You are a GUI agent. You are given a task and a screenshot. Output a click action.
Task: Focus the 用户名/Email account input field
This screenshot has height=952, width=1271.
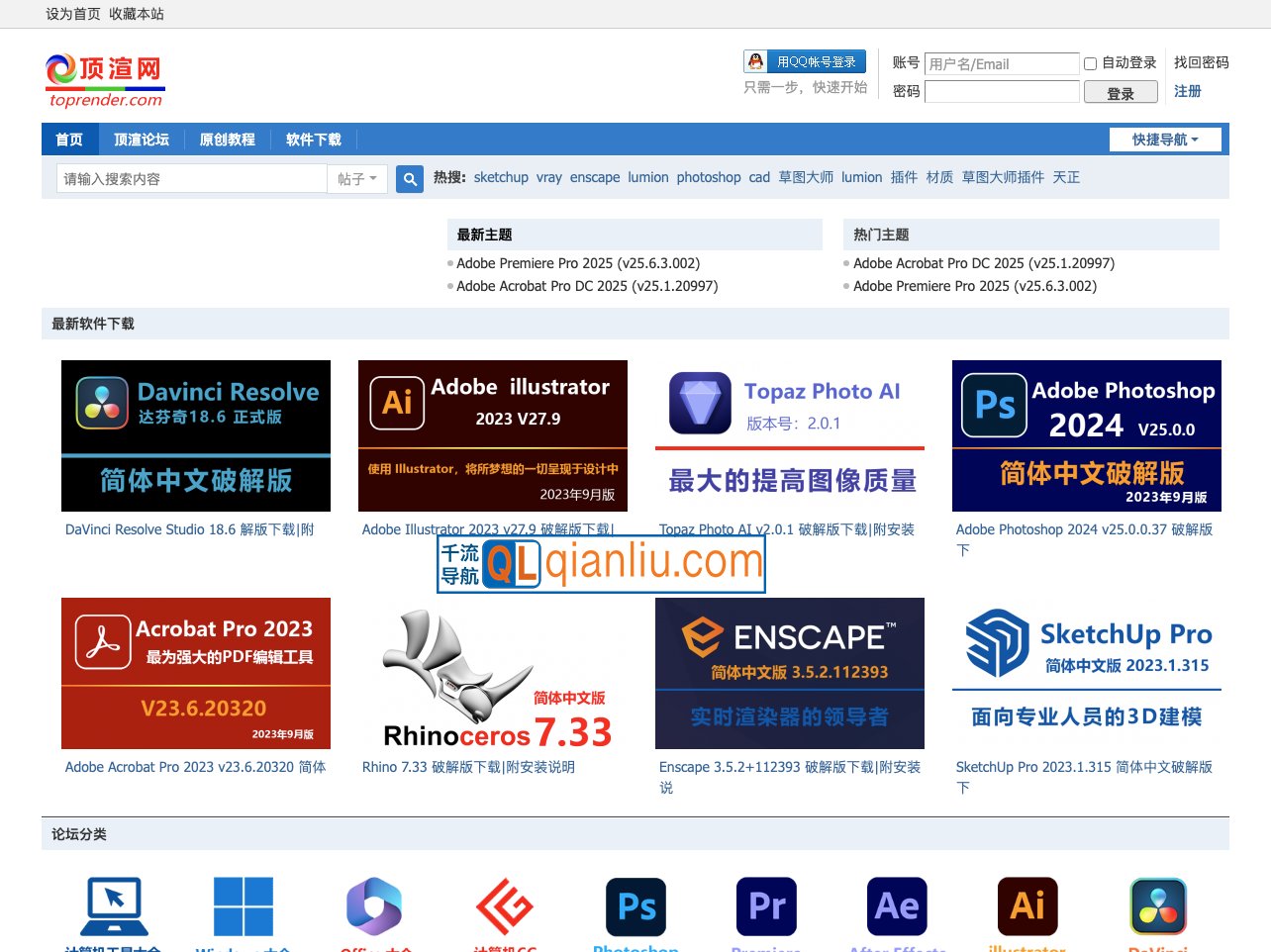tap(1001, 64)
